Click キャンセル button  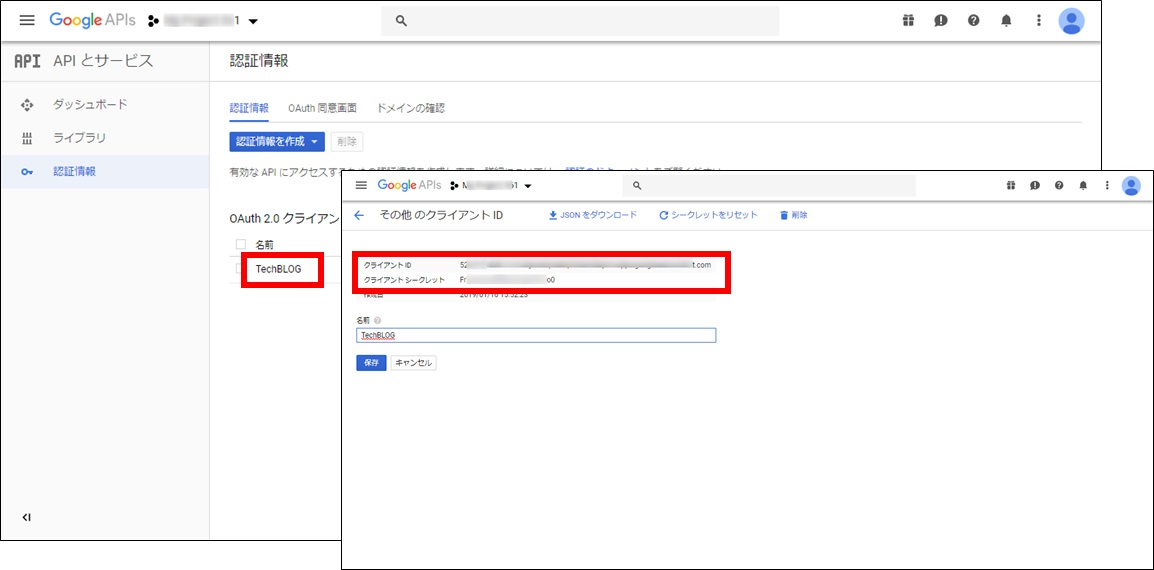413,363
